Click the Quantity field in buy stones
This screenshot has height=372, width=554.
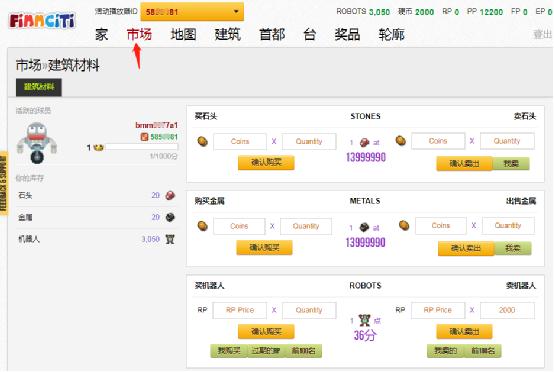309,141
